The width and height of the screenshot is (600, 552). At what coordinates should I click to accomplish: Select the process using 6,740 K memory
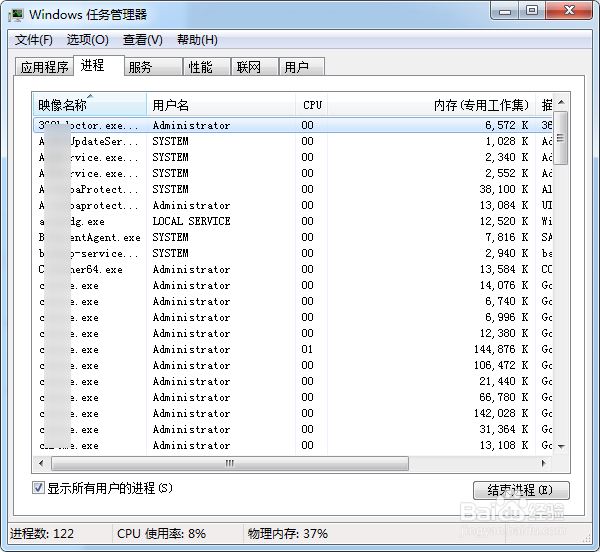click(293, 301)
